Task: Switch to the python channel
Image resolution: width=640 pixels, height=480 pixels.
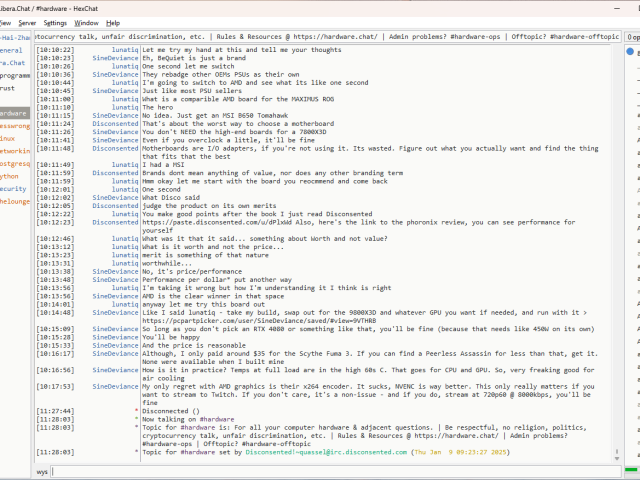Action: tap(10, 175)
